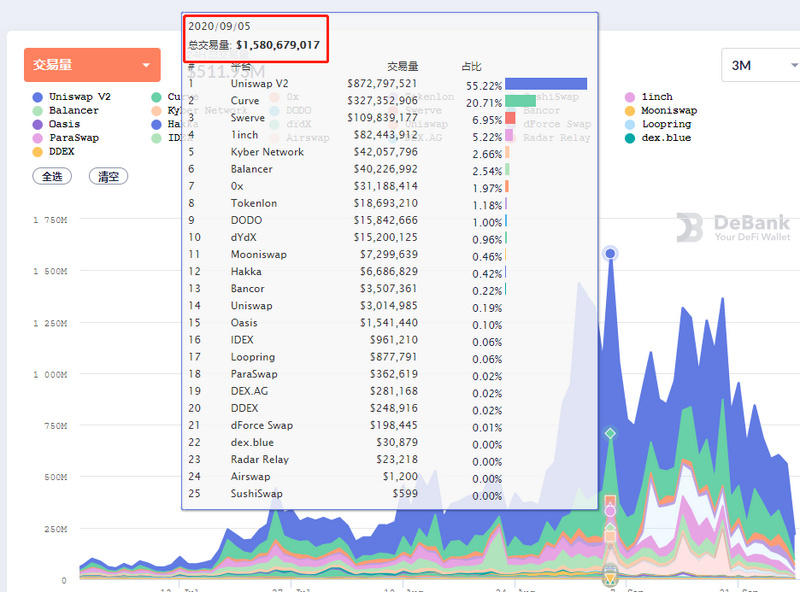Click the Hakka legend dot
This screenshot has width=800, height=592.
pos(156,124)
